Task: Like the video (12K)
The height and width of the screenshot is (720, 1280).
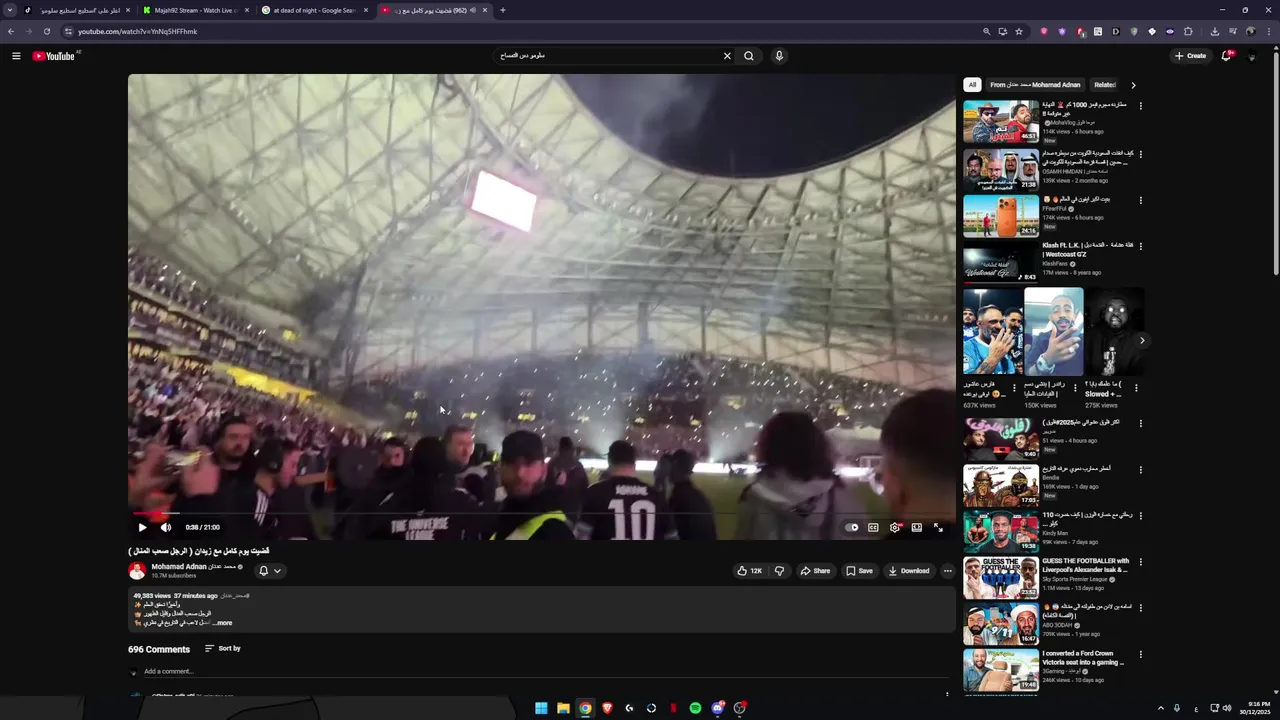Action: click(750, 571)
